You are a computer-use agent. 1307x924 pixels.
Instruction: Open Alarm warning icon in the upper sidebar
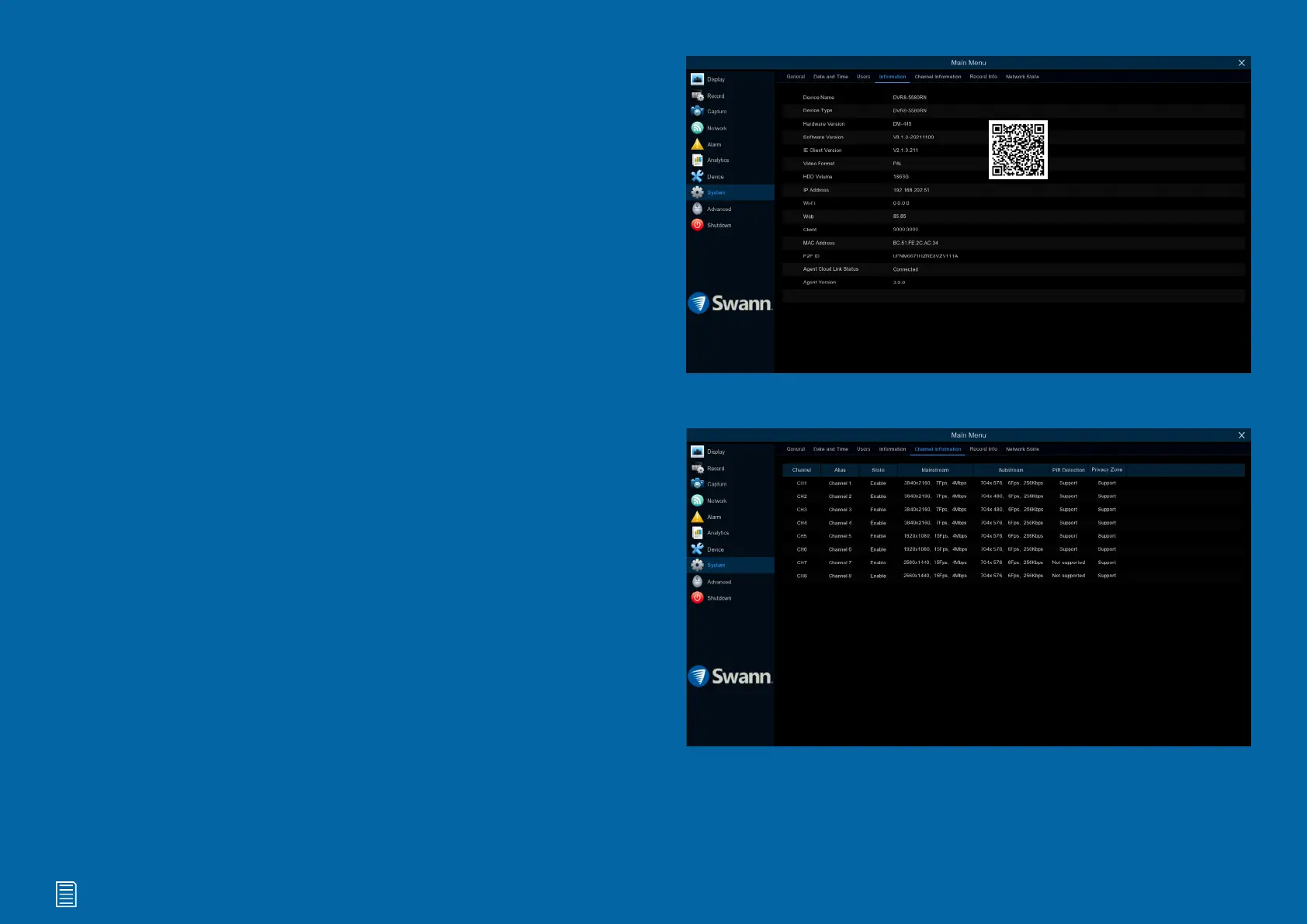[x=697, y=144]
